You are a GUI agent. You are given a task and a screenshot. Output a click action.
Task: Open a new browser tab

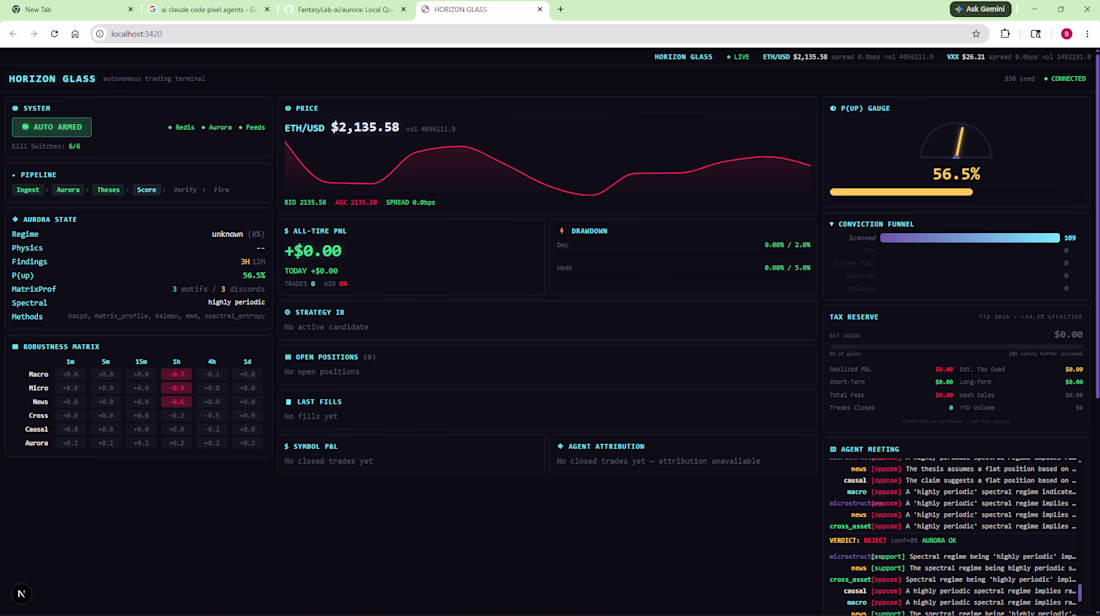tap(561, 9)
